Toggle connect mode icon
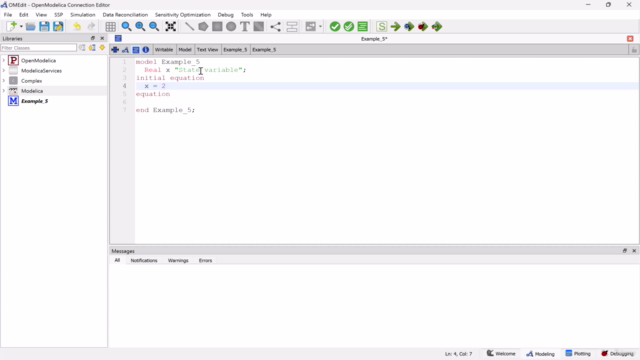Image resolution: width=640 pixels, height=360 pixels. coord(276,27)
